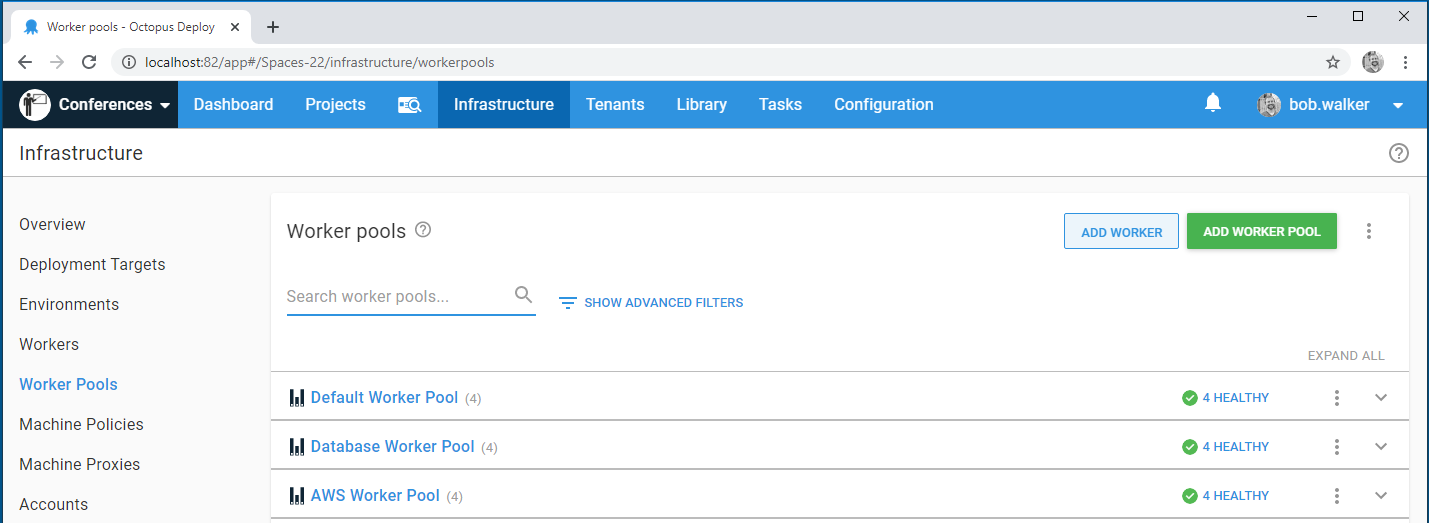This screenshot has width=1429, height=523.
Task: Go to the Tenants tab
Action: (x=614, y=104)
